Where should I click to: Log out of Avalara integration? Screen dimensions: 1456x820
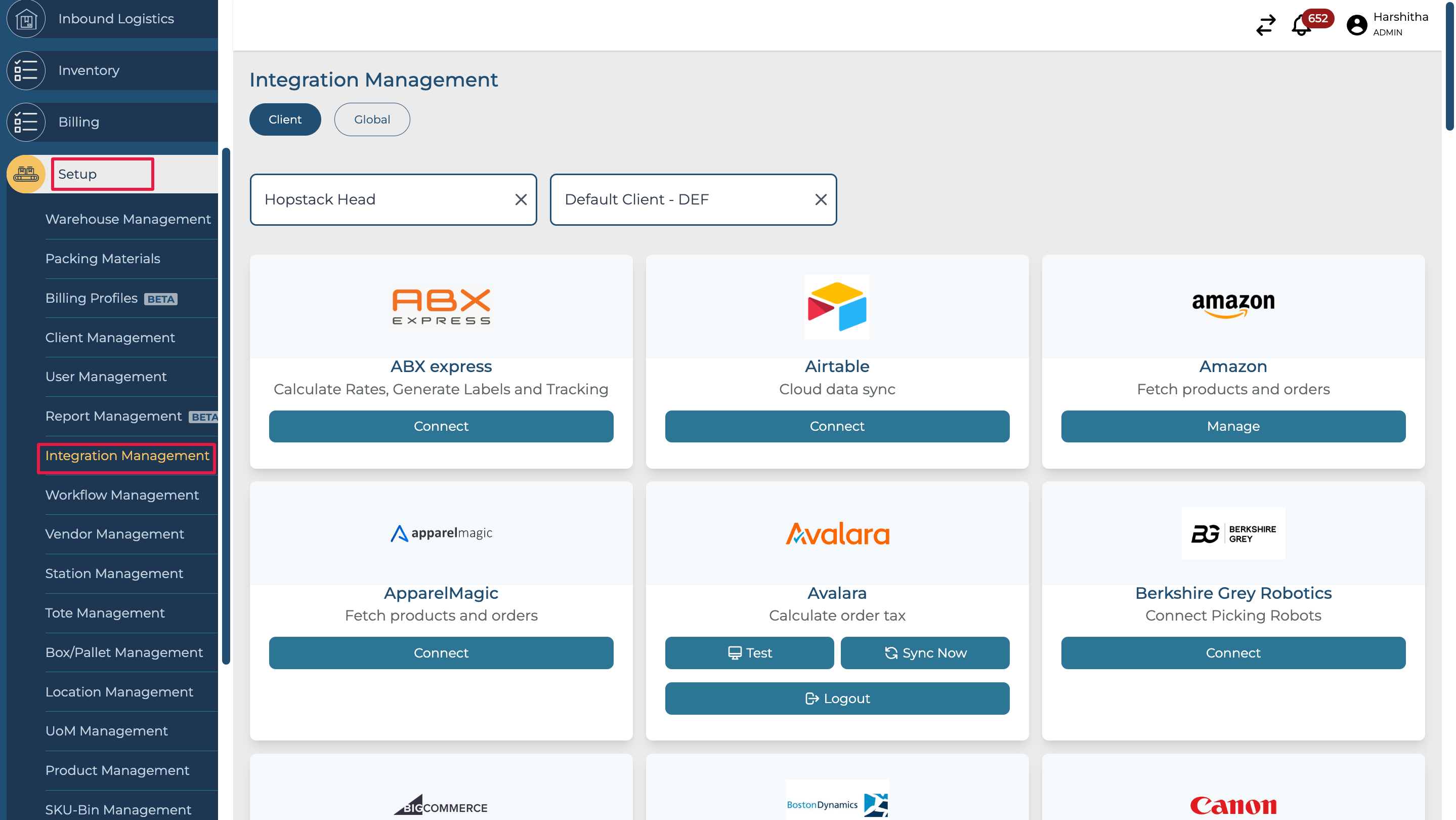coord(837,699)
